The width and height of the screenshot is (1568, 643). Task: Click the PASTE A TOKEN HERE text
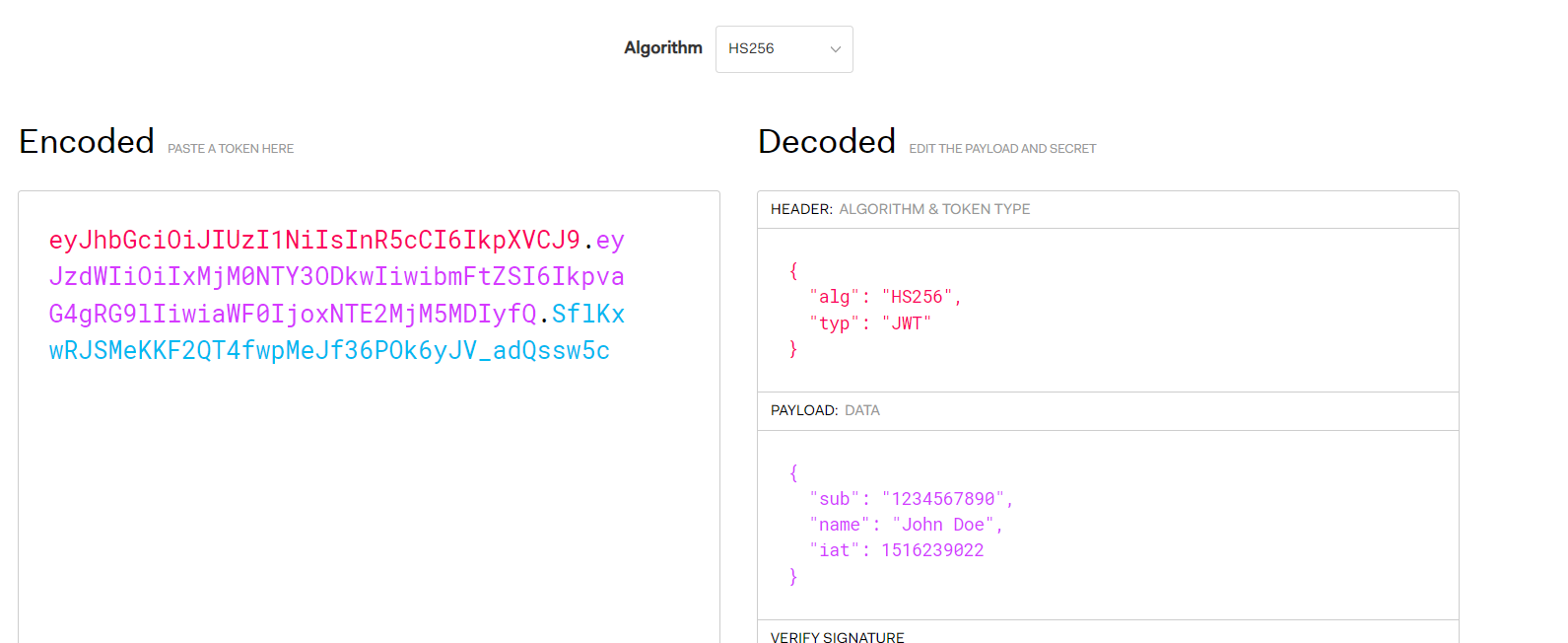(x=231, y=149)
